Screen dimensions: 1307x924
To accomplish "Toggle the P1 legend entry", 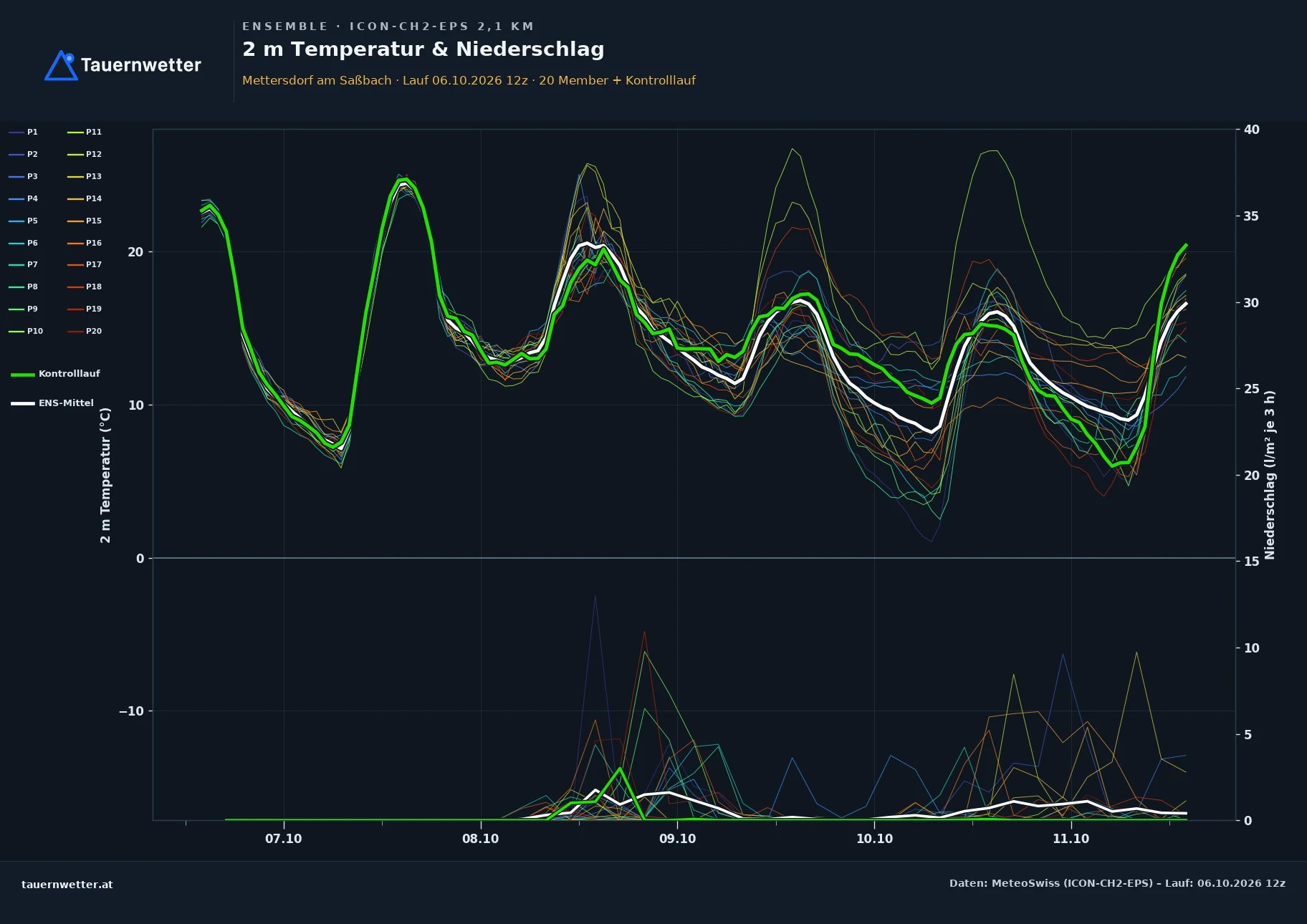I will tap(23, 132).
